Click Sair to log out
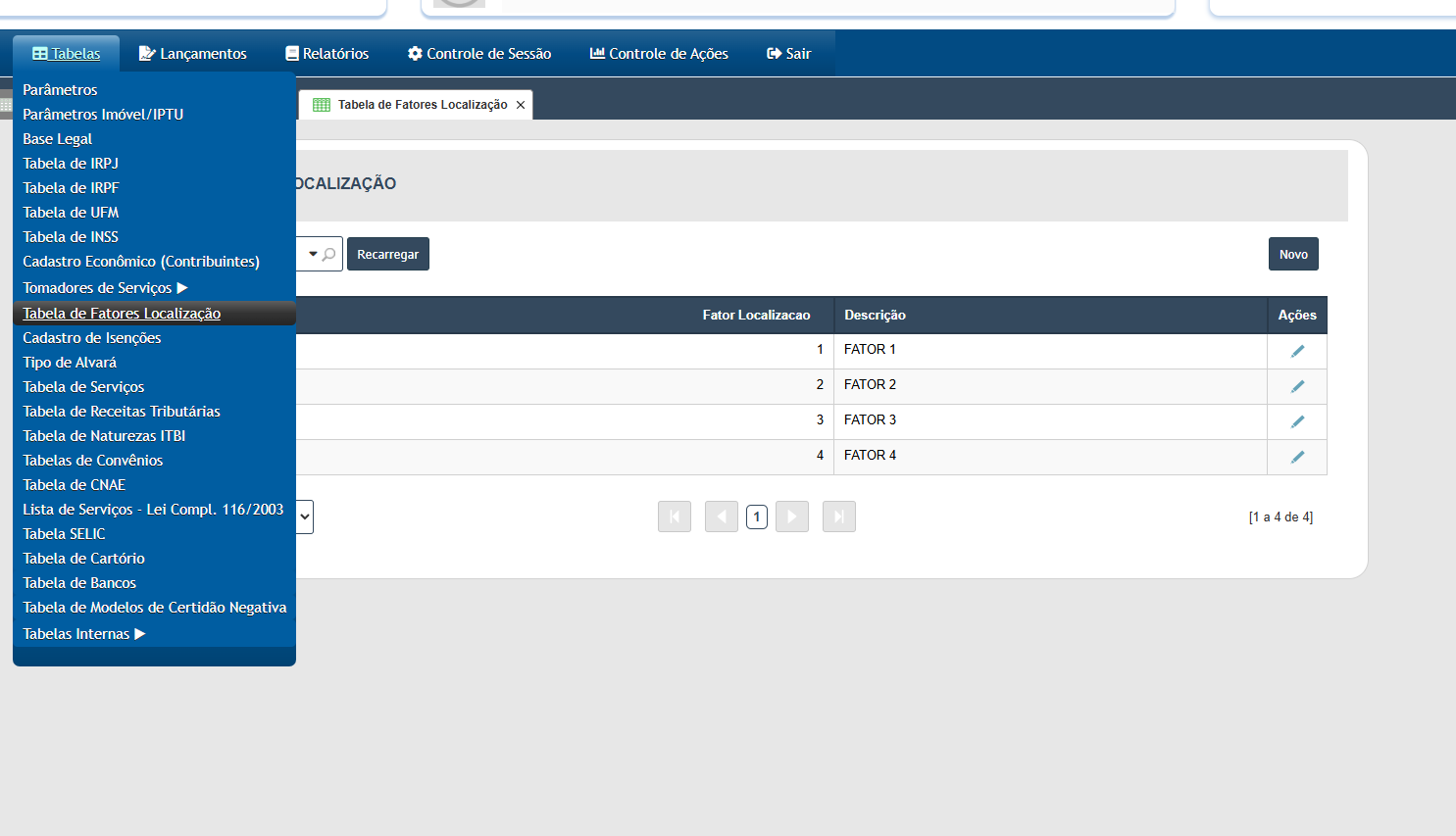 pos(789,54)
